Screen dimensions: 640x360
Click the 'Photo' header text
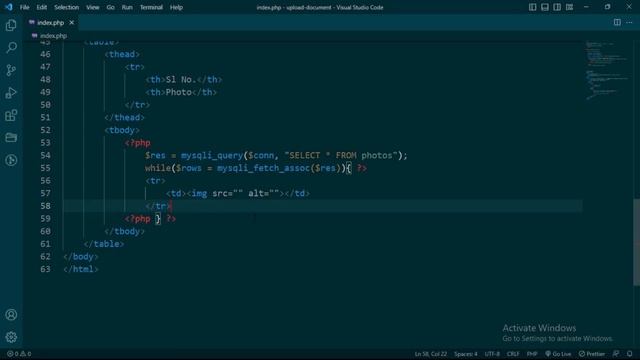tap(178, 92)
